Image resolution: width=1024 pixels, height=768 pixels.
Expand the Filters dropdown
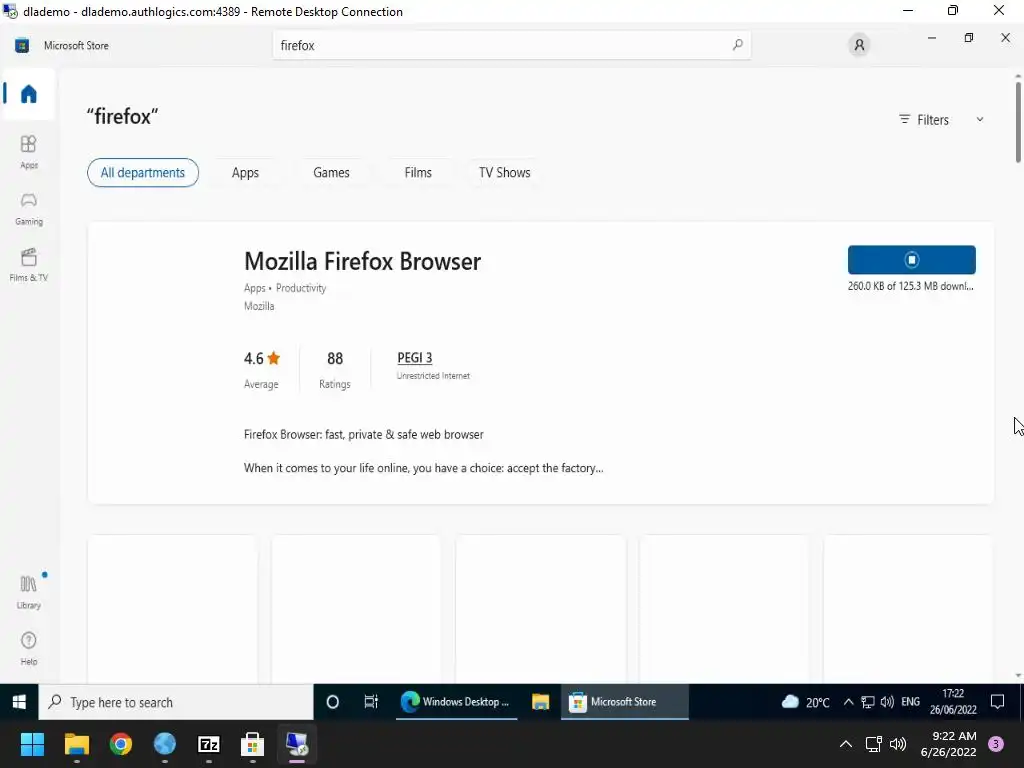pyautogui.click(x=940, y=120)
